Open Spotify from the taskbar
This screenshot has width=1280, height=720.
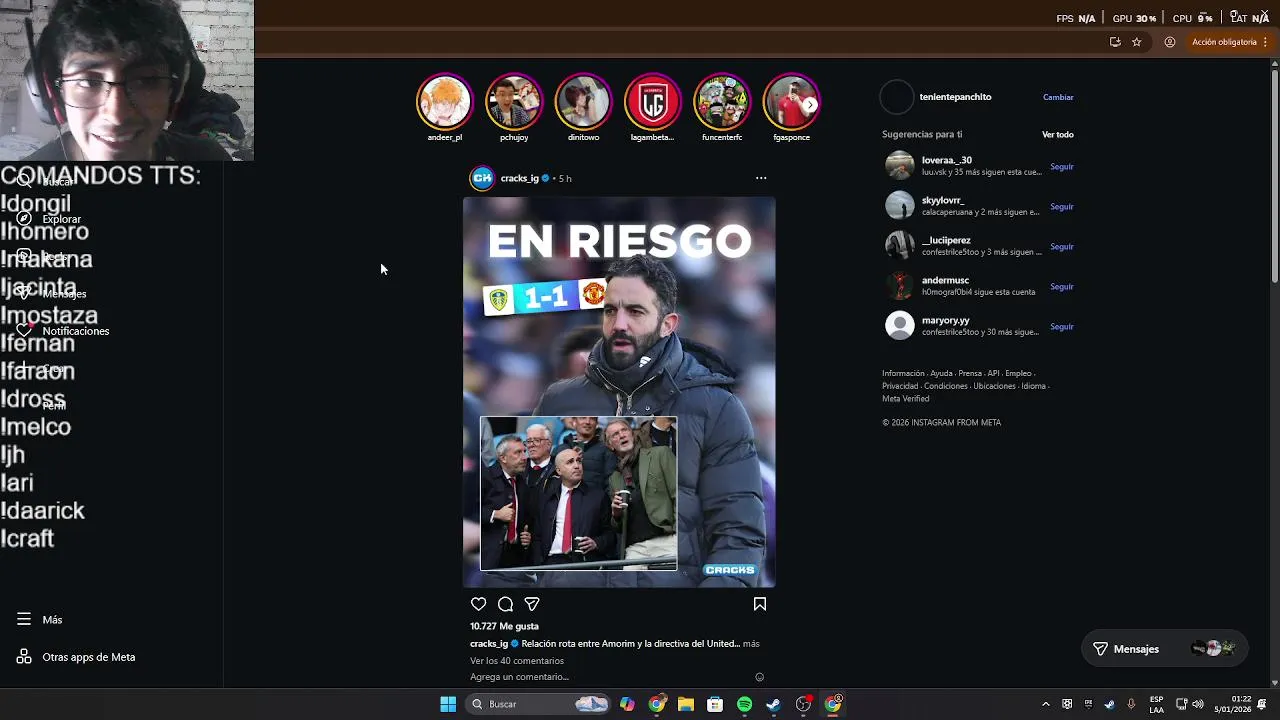[744, 704]
